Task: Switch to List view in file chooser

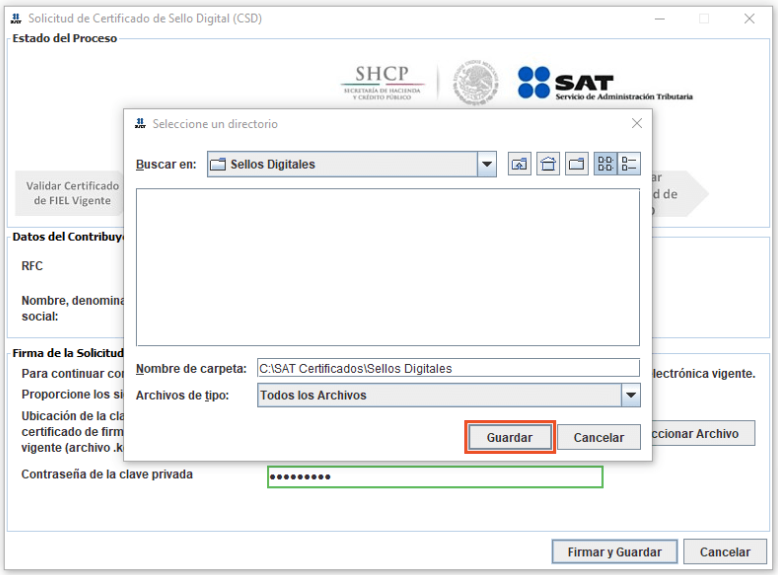Action: (605, 165)
